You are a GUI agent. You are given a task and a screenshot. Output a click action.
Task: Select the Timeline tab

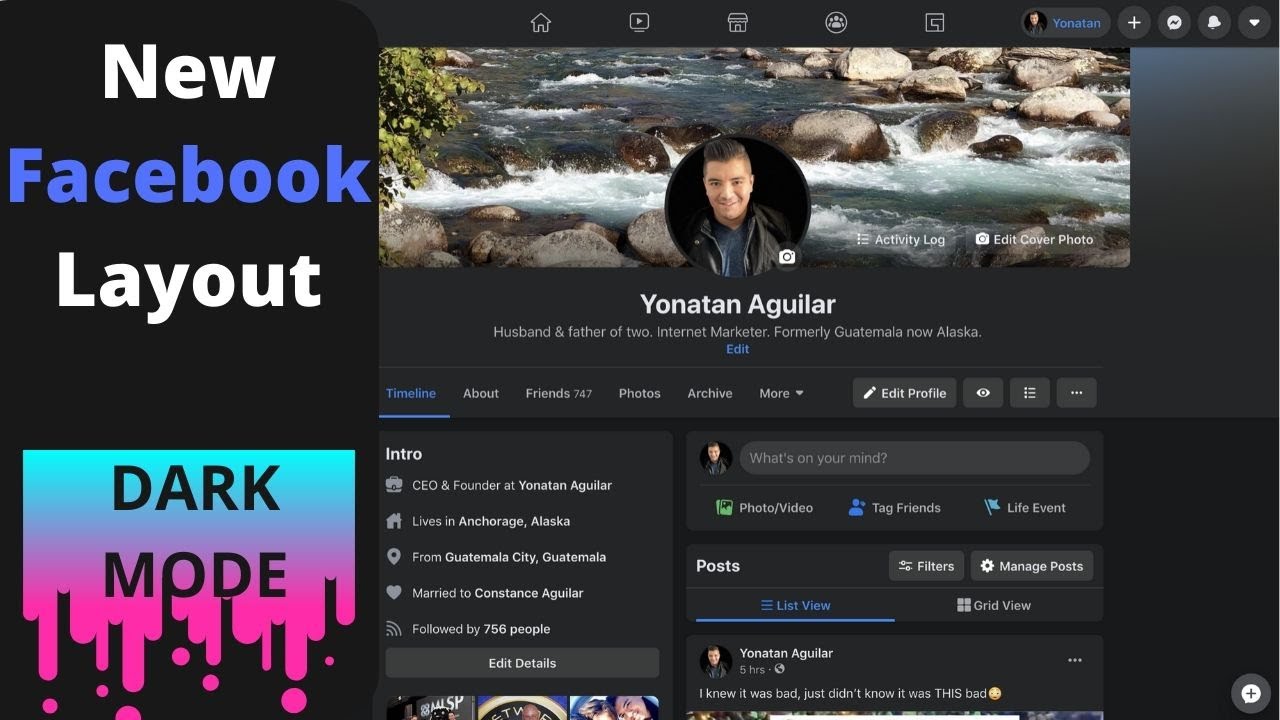[x=411, y=393]
